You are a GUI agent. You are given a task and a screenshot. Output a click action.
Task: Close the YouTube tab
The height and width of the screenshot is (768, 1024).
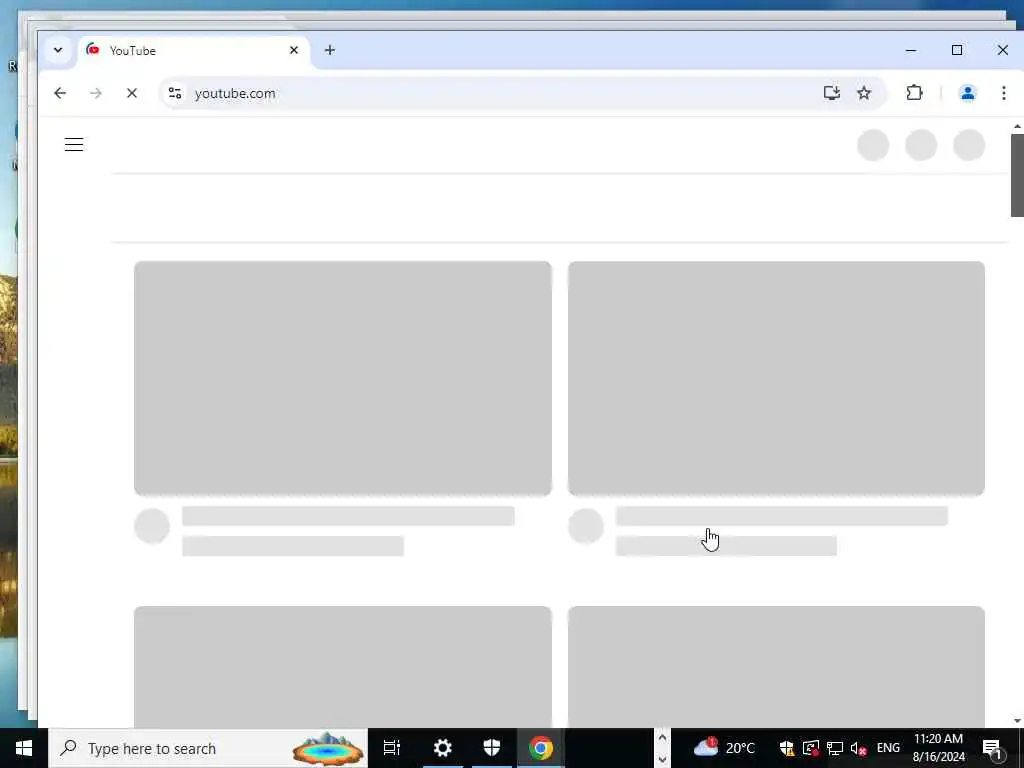(x=294, y=50)
